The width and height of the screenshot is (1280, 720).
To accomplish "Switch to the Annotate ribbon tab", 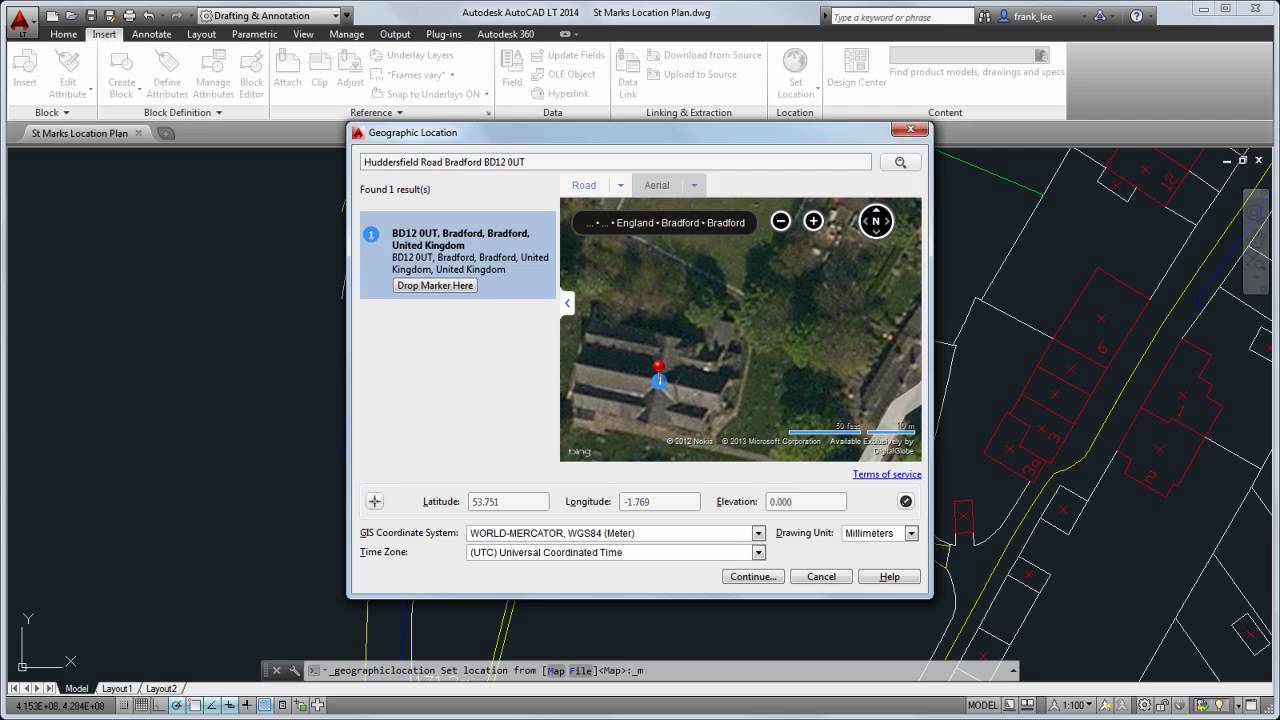I will point(151,34).
